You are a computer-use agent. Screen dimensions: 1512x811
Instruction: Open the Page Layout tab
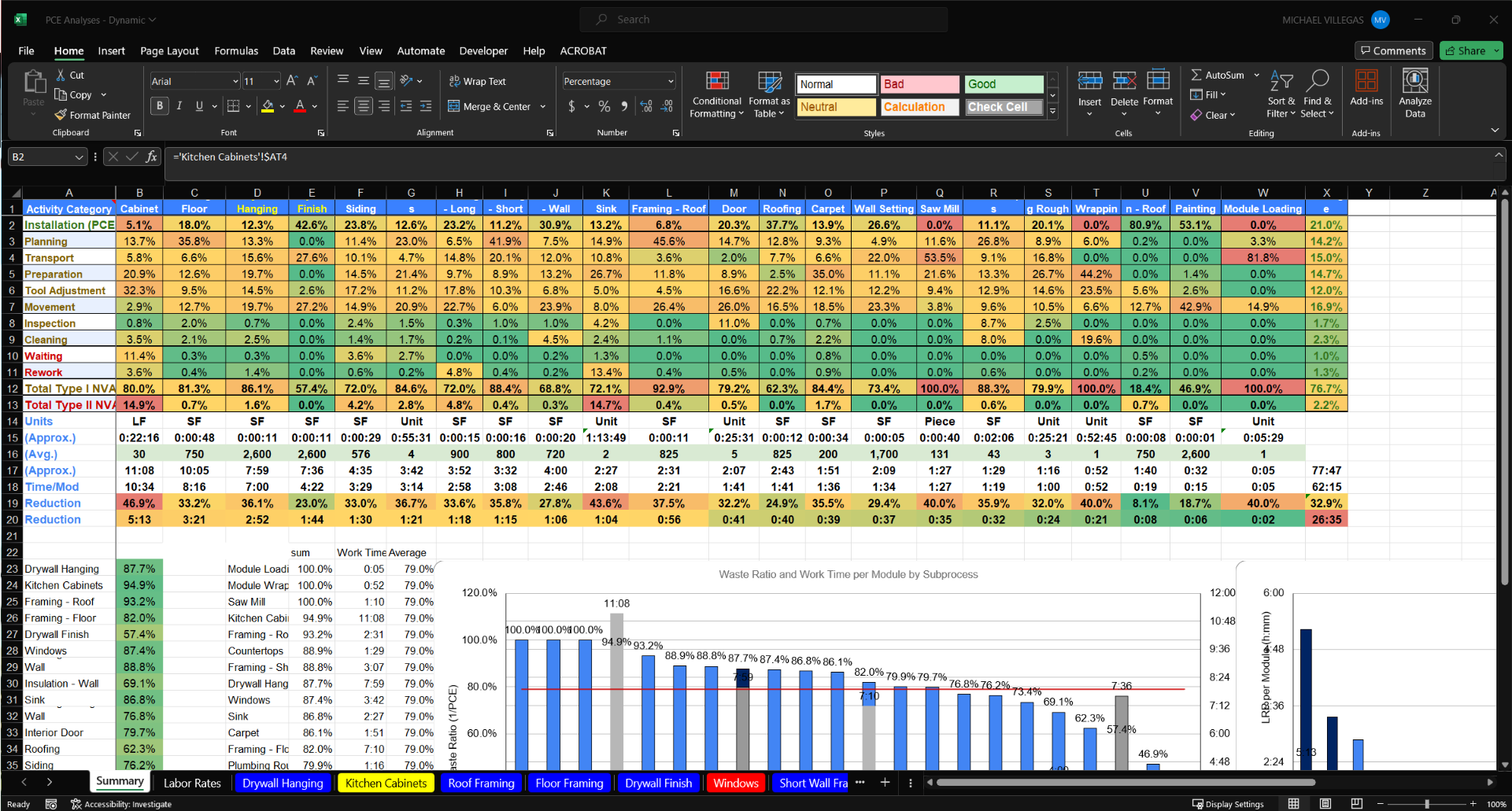[x=169, y=50]
